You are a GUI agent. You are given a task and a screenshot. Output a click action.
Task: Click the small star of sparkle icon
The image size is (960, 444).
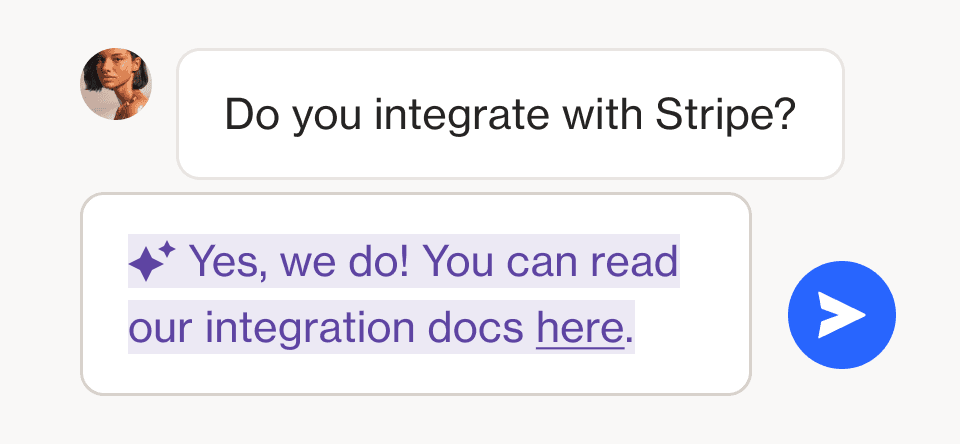pos(168,248)
